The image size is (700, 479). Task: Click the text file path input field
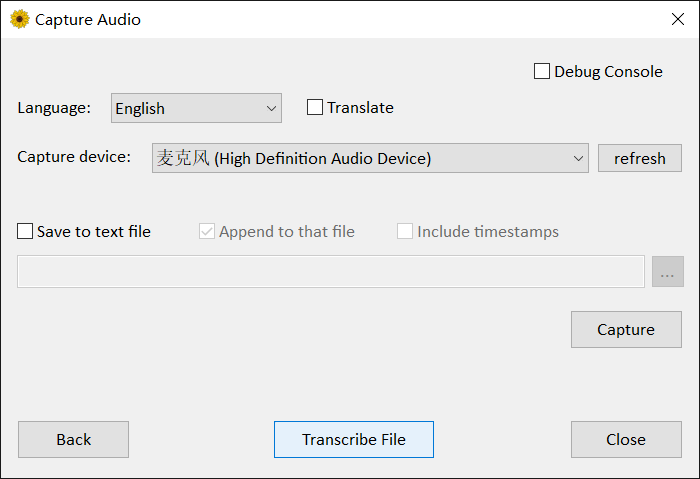pyautogui.click(x=331, y=271)
